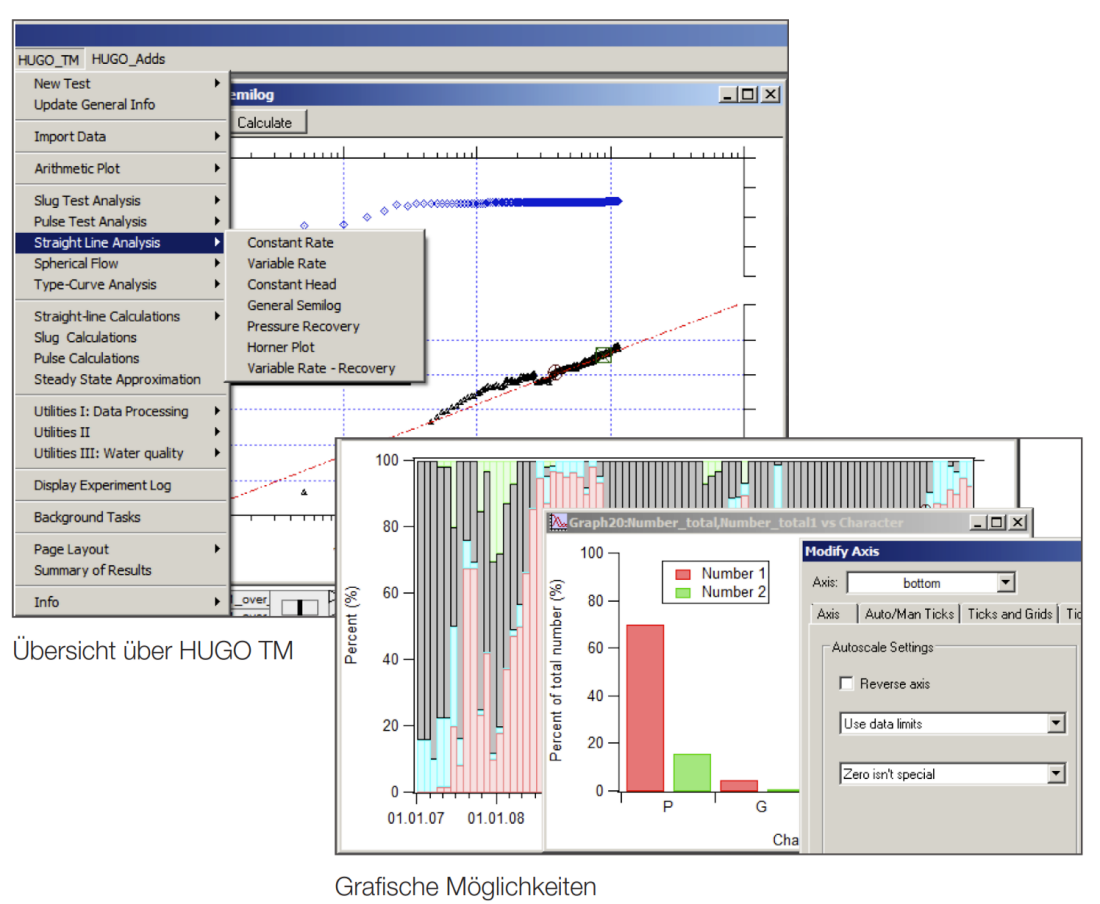Choose Constant Head analysis

pos(325,285)
